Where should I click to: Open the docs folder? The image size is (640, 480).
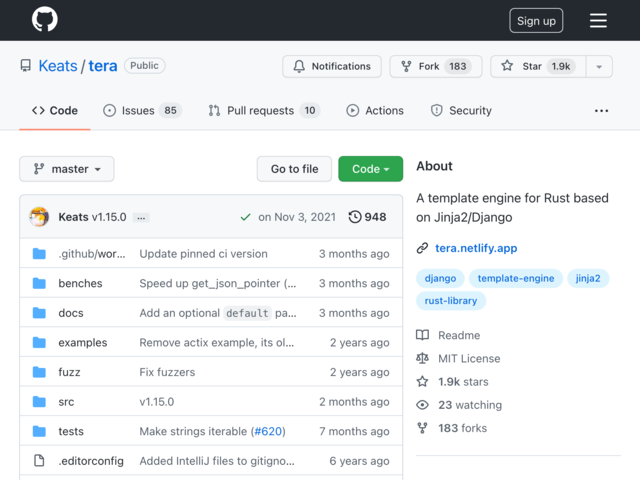pyautogui.click(x=71, y=313)
